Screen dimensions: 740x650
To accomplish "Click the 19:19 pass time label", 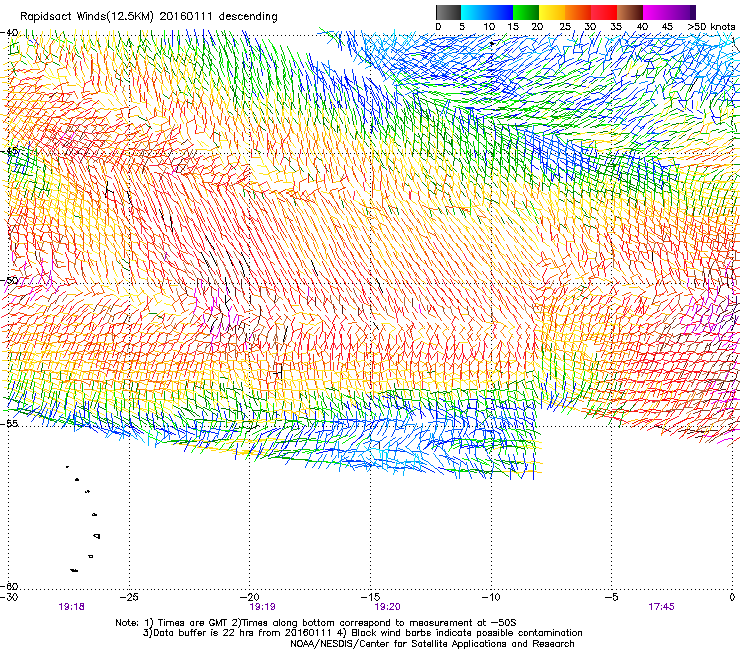I will (x=262, y=607).
